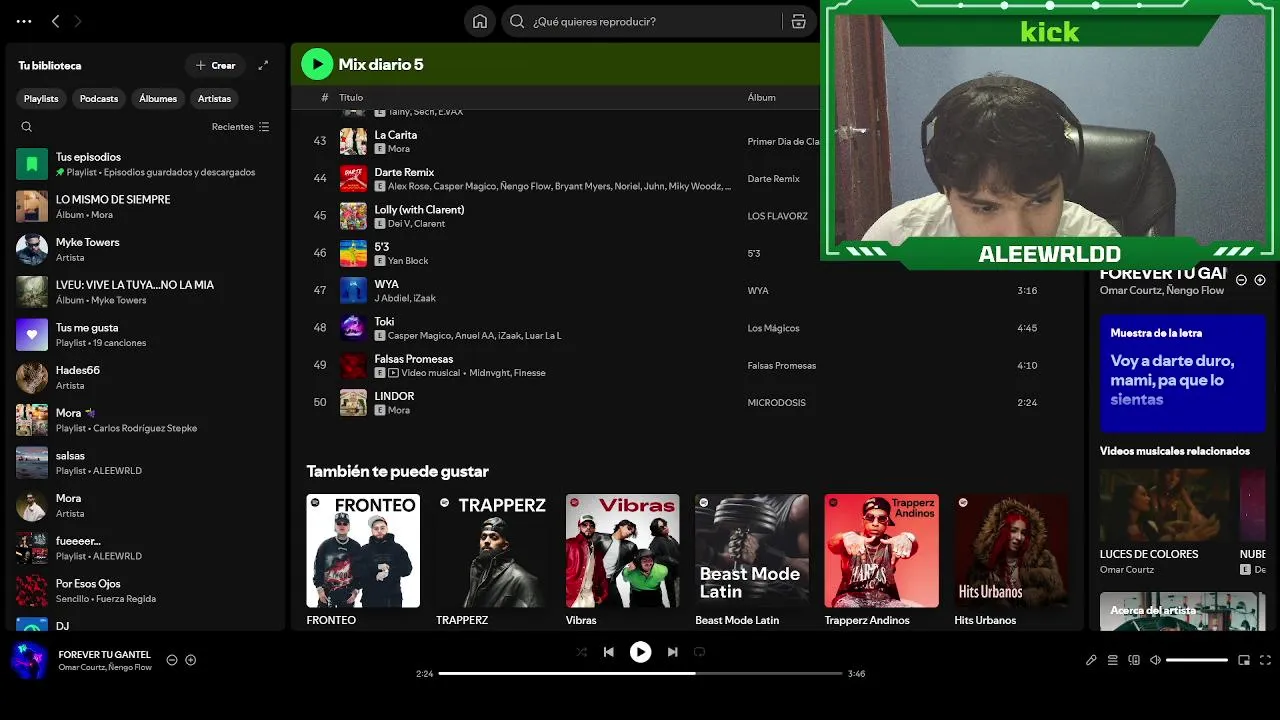Click Muestra de la letra lyrics card
The image size is (1280, 720).
pyautogui.click(x=1183, y=373)
